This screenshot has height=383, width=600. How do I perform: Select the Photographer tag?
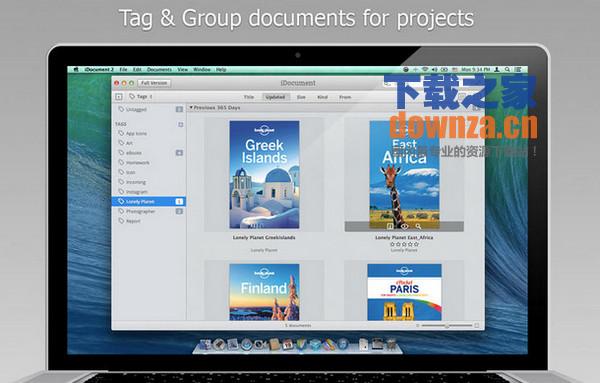(x=149, y=211)
